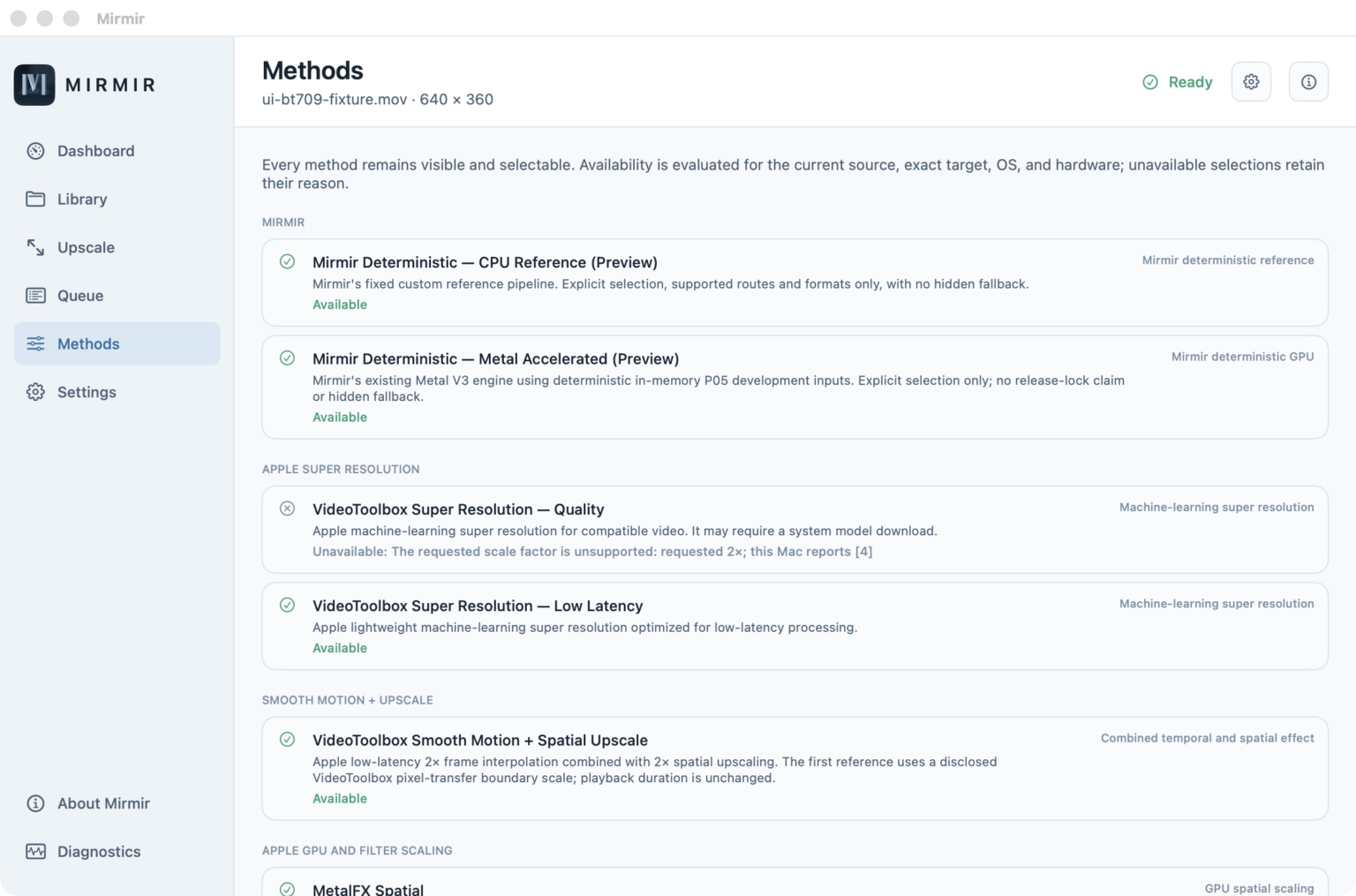This screenshot has width=1356, height=896.
Task: Click Available status under CPU Reference
Action: point(340,305)
